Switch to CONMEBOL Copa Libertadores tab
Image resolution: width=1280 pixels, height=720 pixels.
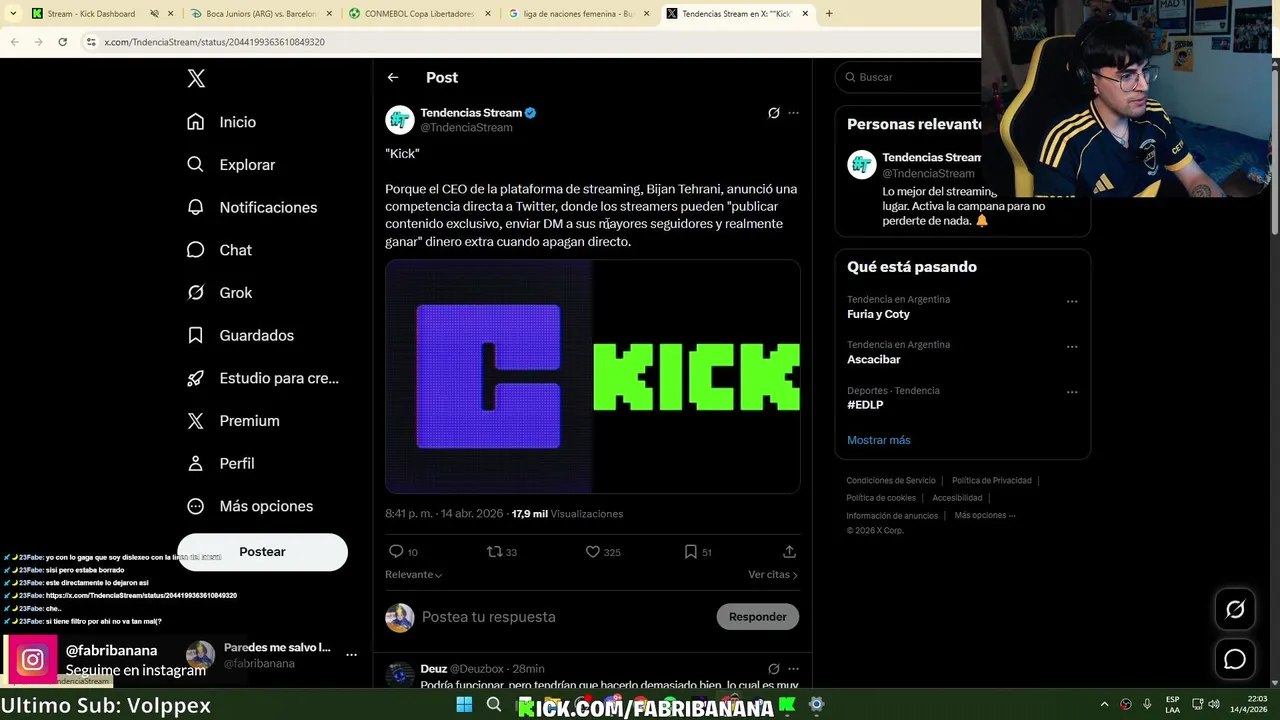(419, 14)
